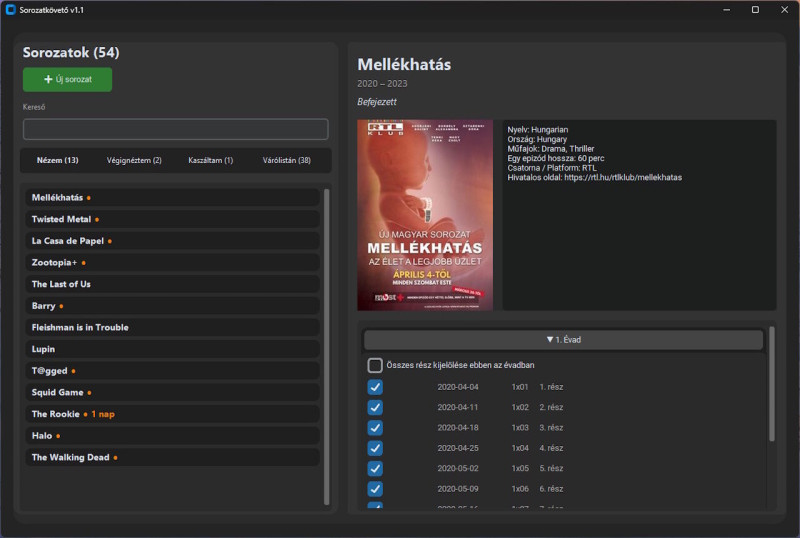Image resolution: width=800 pixels, height=538 pixels.
Task: Focus the Kereső search field
Action: tap(176, 129)
